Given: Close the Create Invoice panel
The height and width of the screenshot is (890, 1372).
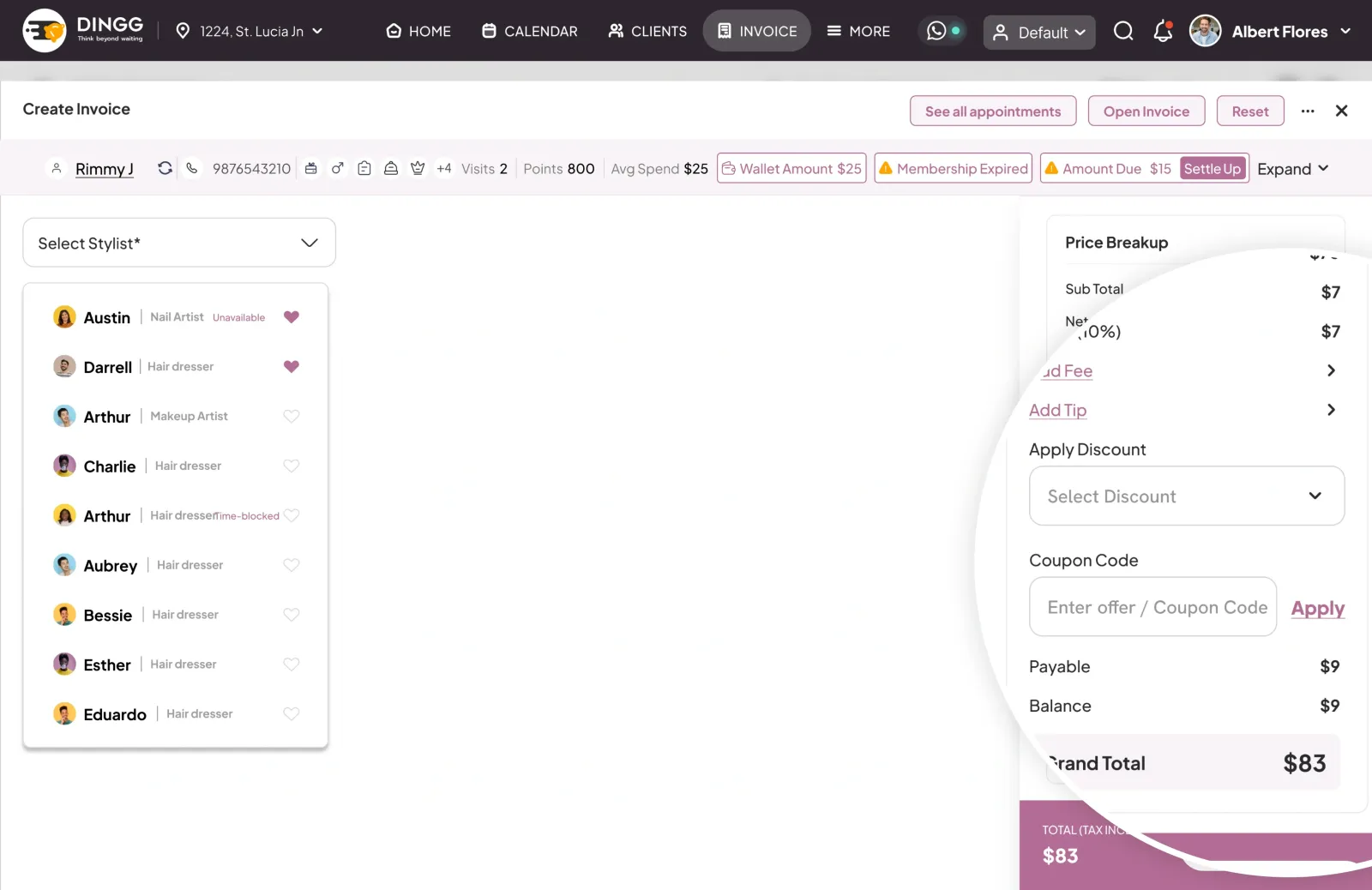Looking at the screenshot, I should pyautogui.click(x=1342, y=111).
